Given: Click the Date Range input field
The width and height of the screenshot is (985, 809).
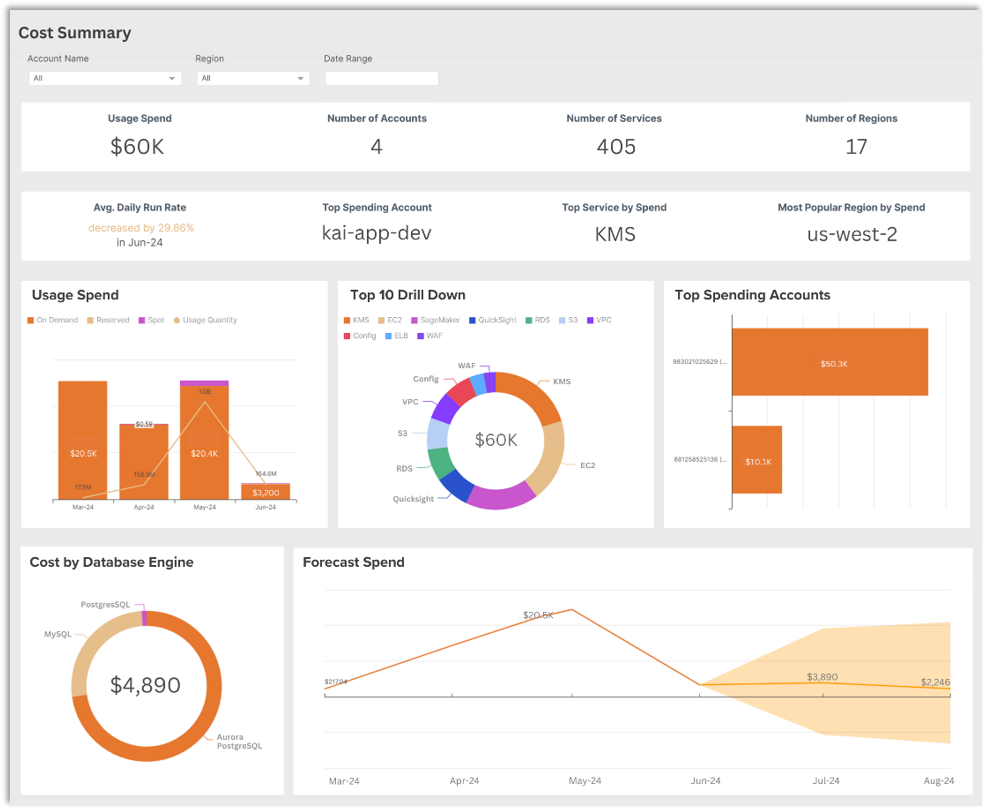Looking at the screenshot, I should tap(381, 78).
